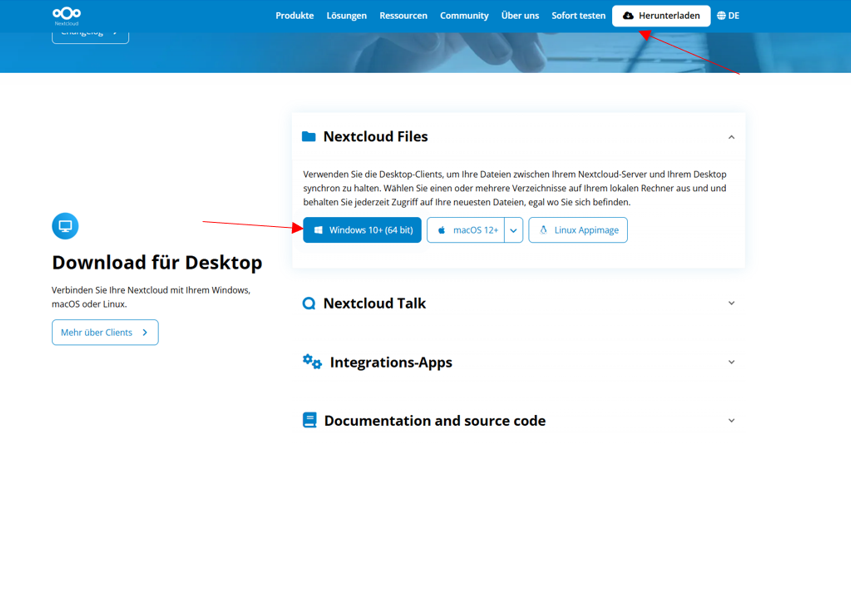The image size is (851, 604).
Task: Download the Windows 10+ (64 bit) client
Action: (362, 230)
